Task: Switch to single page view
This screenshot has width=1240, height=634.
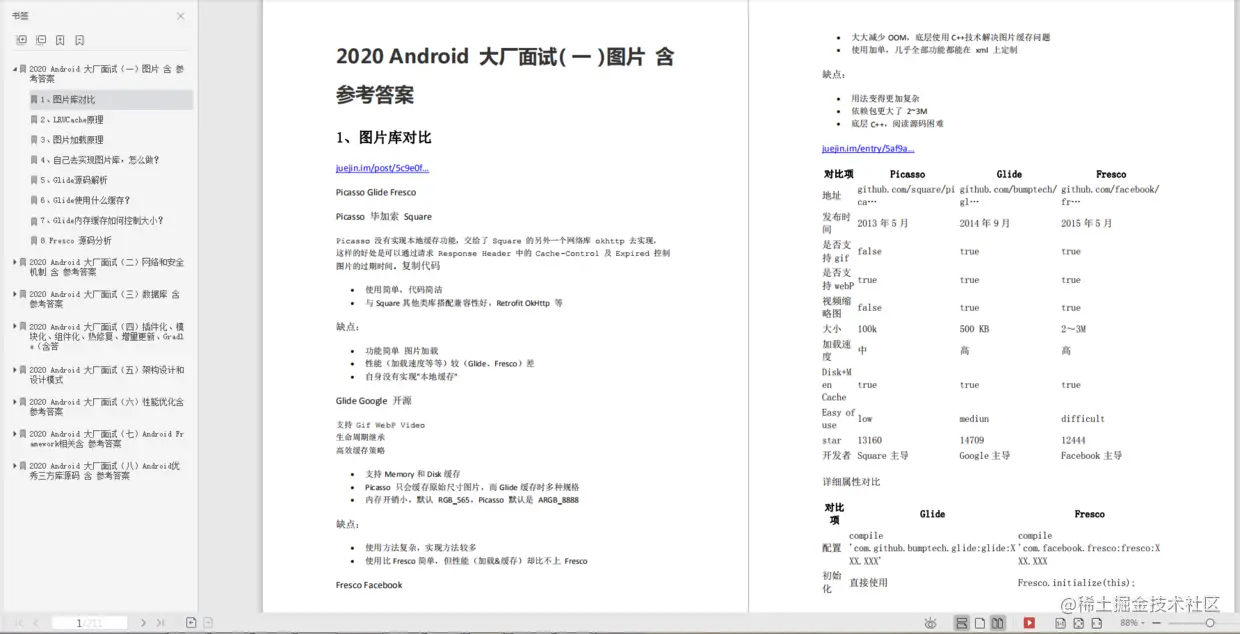Action: [x=980, y=623]
